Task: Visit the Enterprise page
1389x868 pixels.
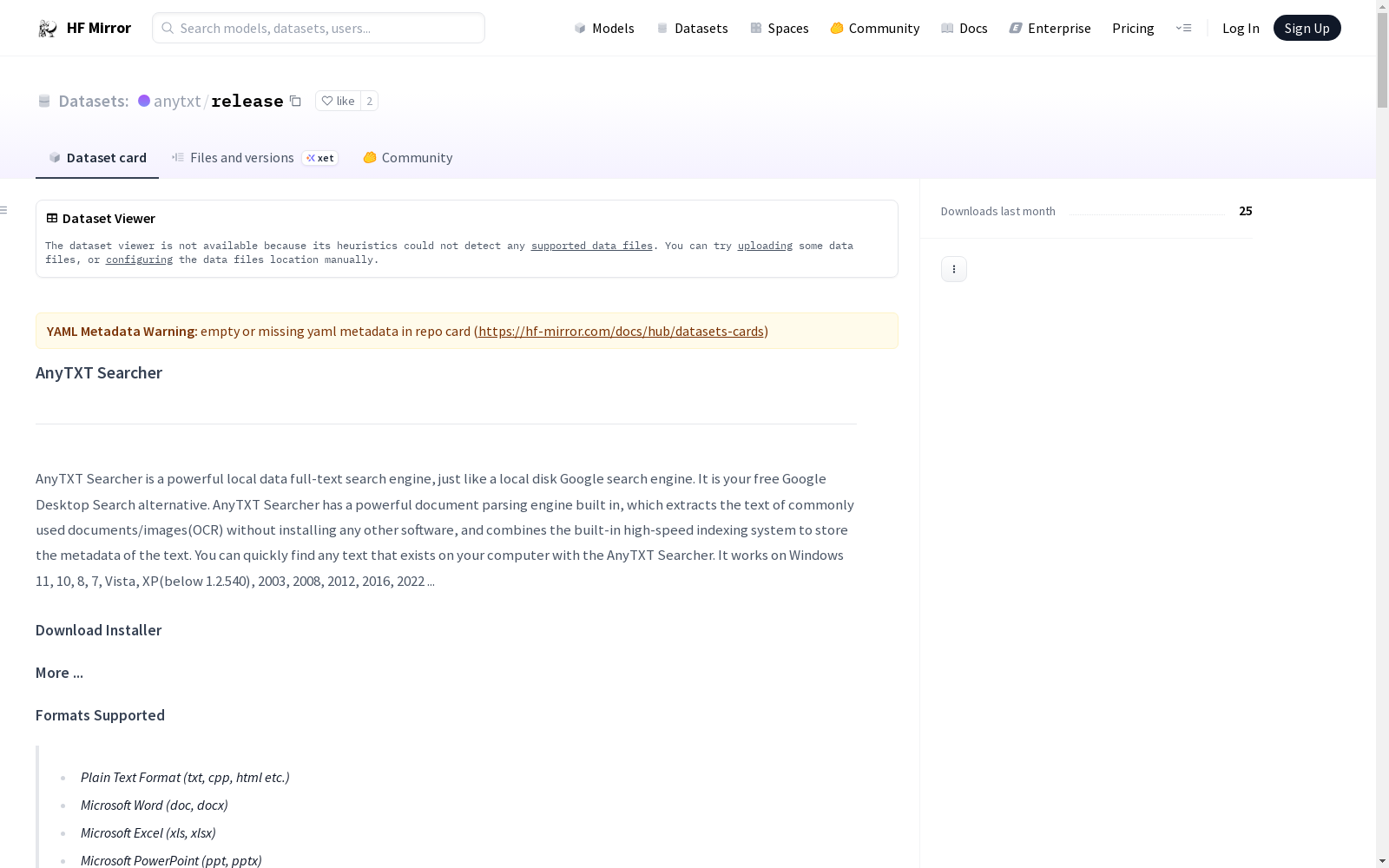Action: (1050, 28)
